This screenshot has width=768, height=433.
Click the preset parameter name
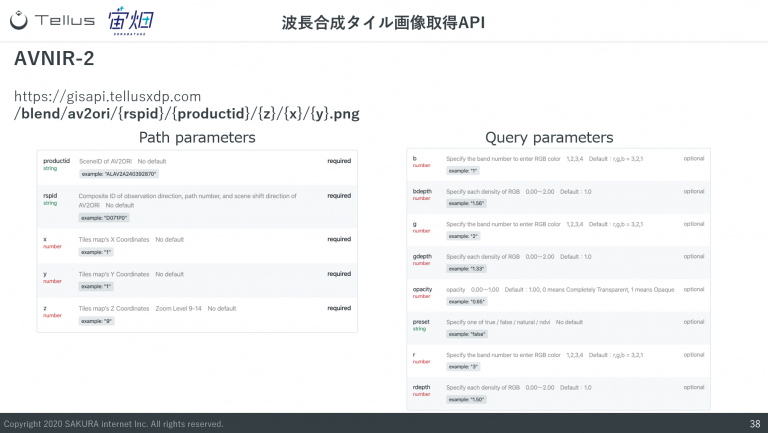coord(421,322)
